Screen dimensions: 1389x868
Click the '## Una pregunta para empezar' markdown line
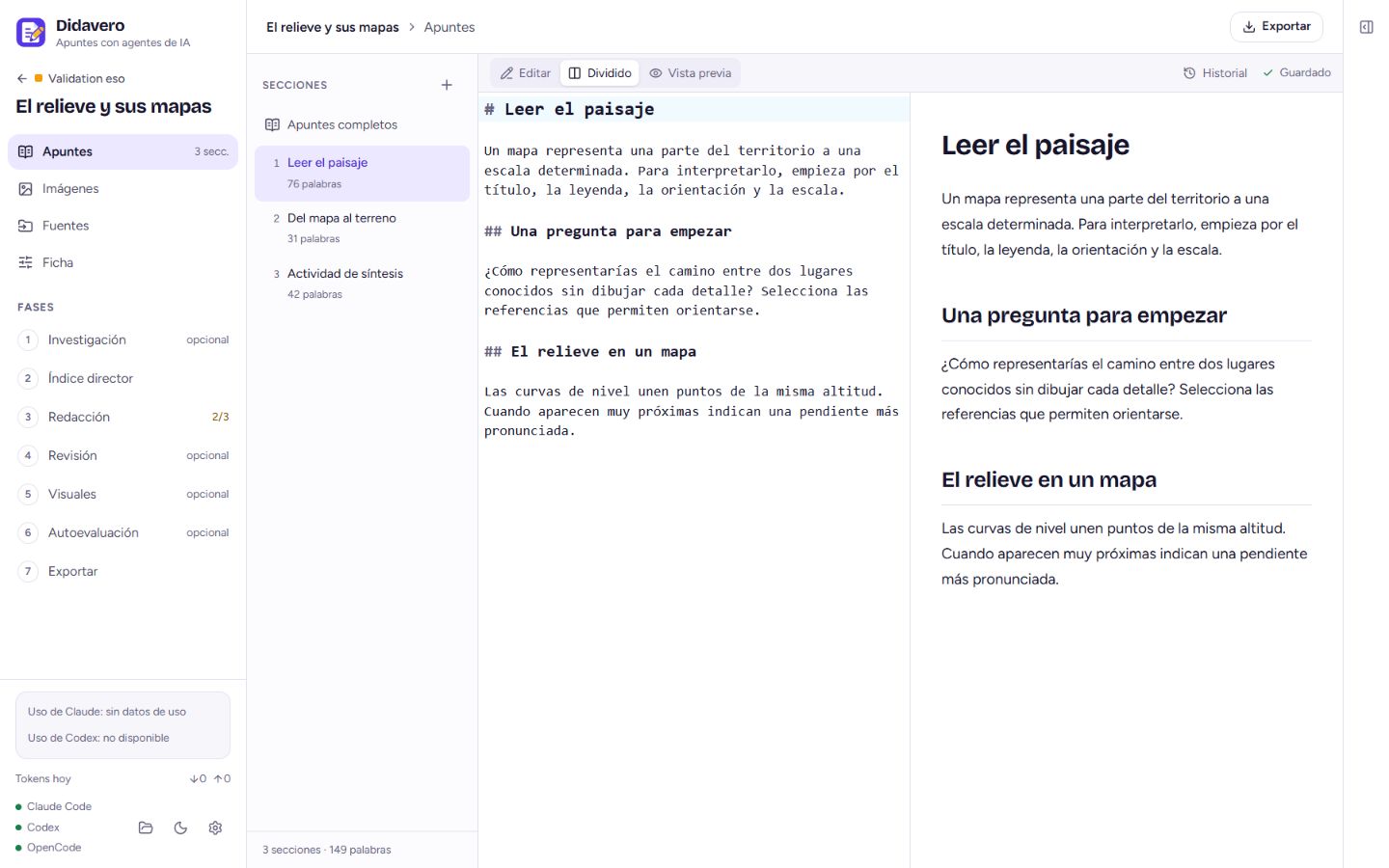(x=608, y=231)
